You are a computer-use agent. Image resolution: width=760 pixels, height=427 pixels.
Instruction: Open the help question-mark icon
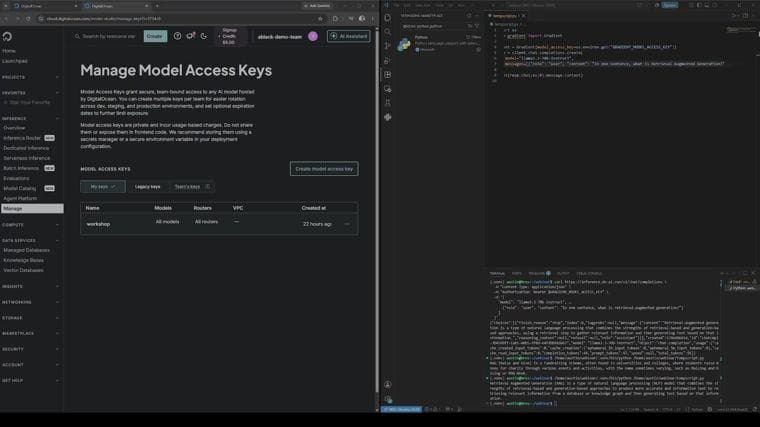point(177,36)
